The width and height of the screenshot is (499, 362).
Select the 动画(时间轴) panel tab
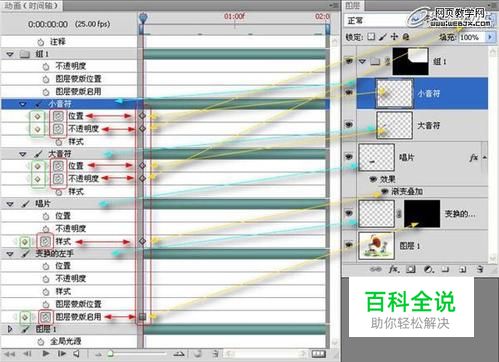31,5
